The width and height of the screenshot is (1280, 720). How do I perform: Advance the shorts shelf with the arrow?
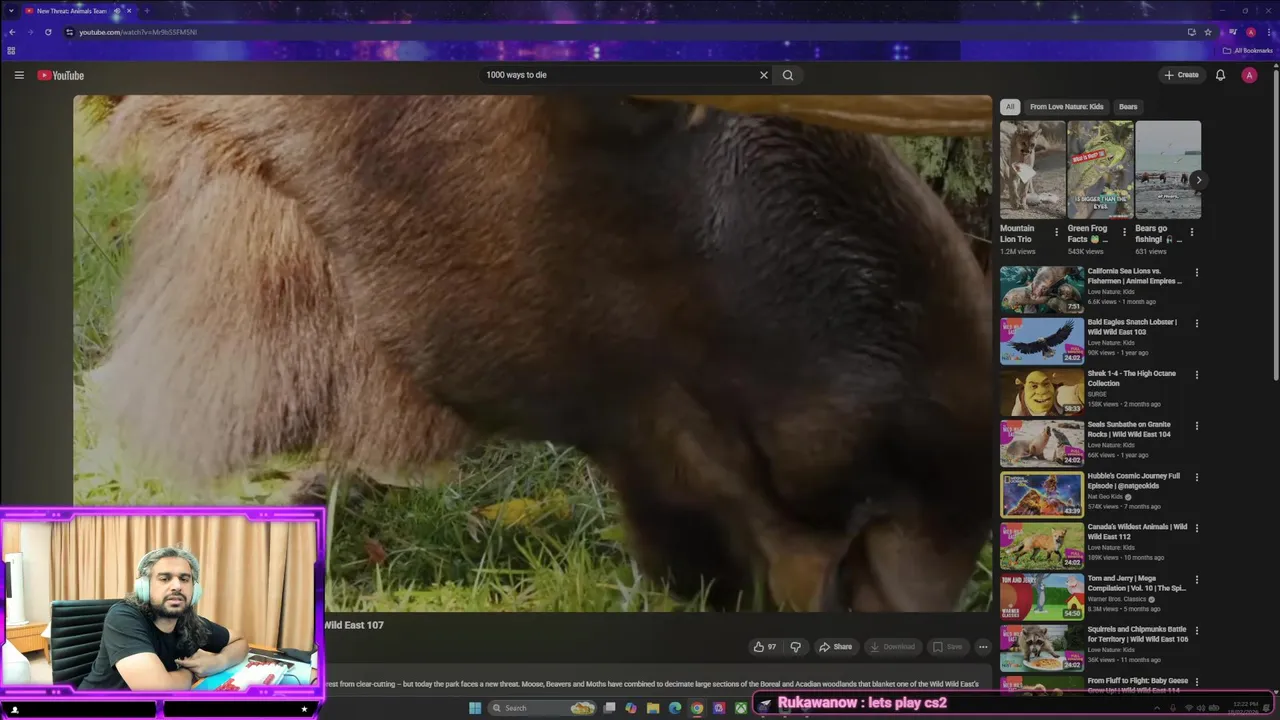click(1198, 180)
